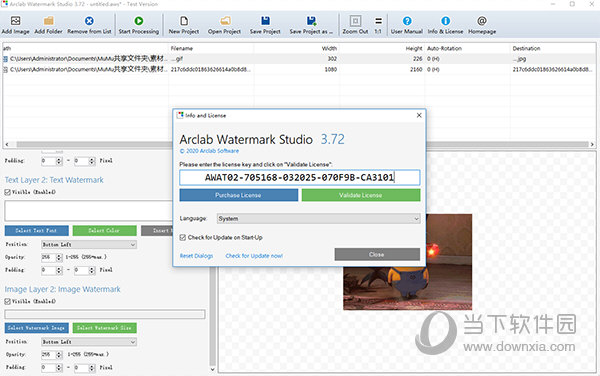Start Processing with the green play icon
600x376 pixels.
(x=139, y=21)
